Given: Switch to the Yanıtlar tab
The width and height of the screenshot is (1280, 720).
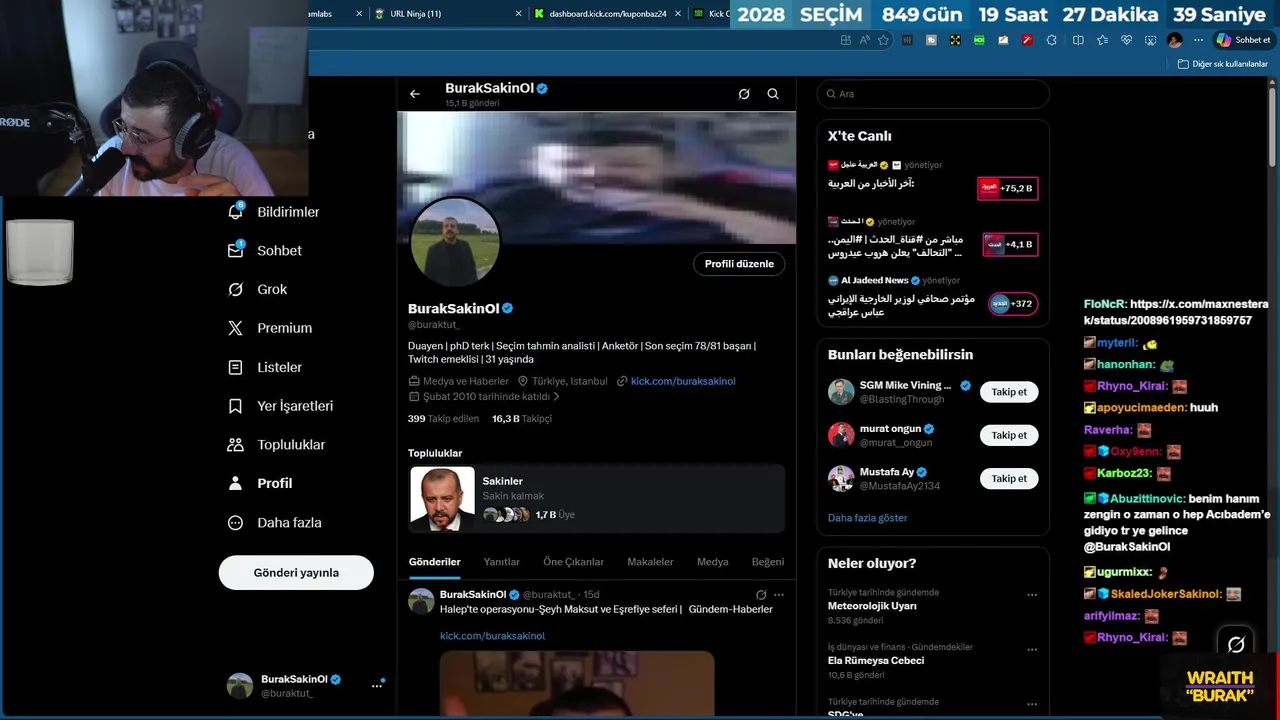Looking at the screenshot, I should [x=502, y=562].
